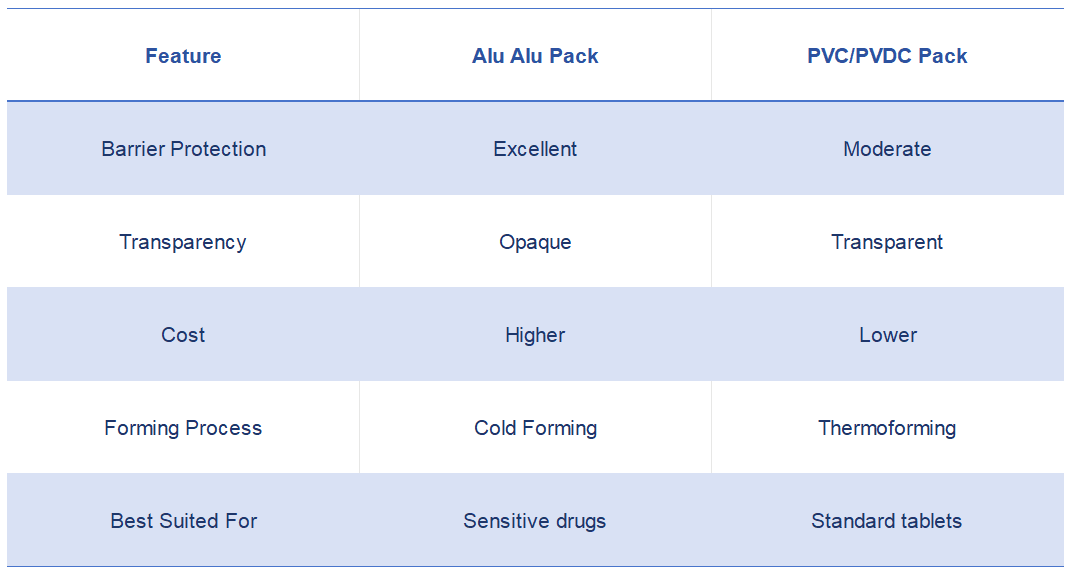
Task: Select the Thermoforming cell
Action: click(x=887, y=428)
